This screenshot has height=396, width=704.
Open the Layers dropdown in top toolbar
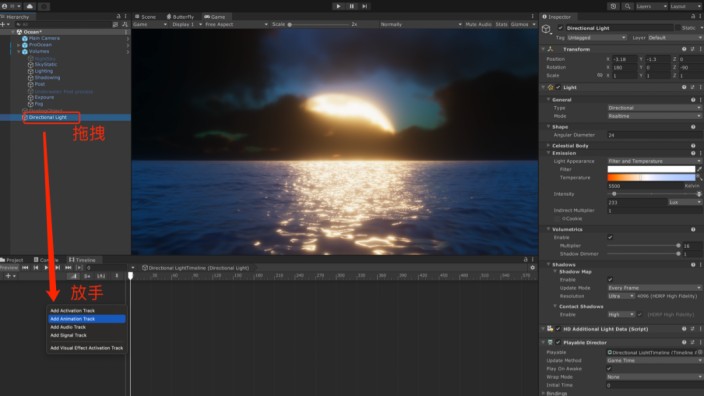coord(651,6)
